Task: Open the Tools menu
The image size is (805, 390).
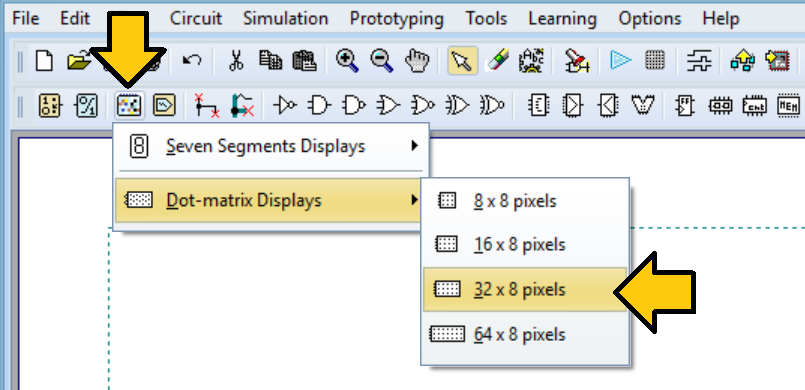Action: pyautogui.click(x=486, y=18)
